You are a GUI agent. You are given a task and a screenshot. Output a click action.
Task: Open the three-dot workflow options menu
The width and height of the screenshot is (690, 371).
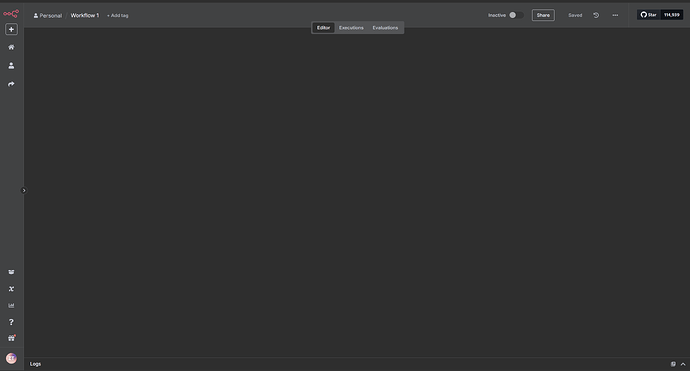[x=615, y=15]
